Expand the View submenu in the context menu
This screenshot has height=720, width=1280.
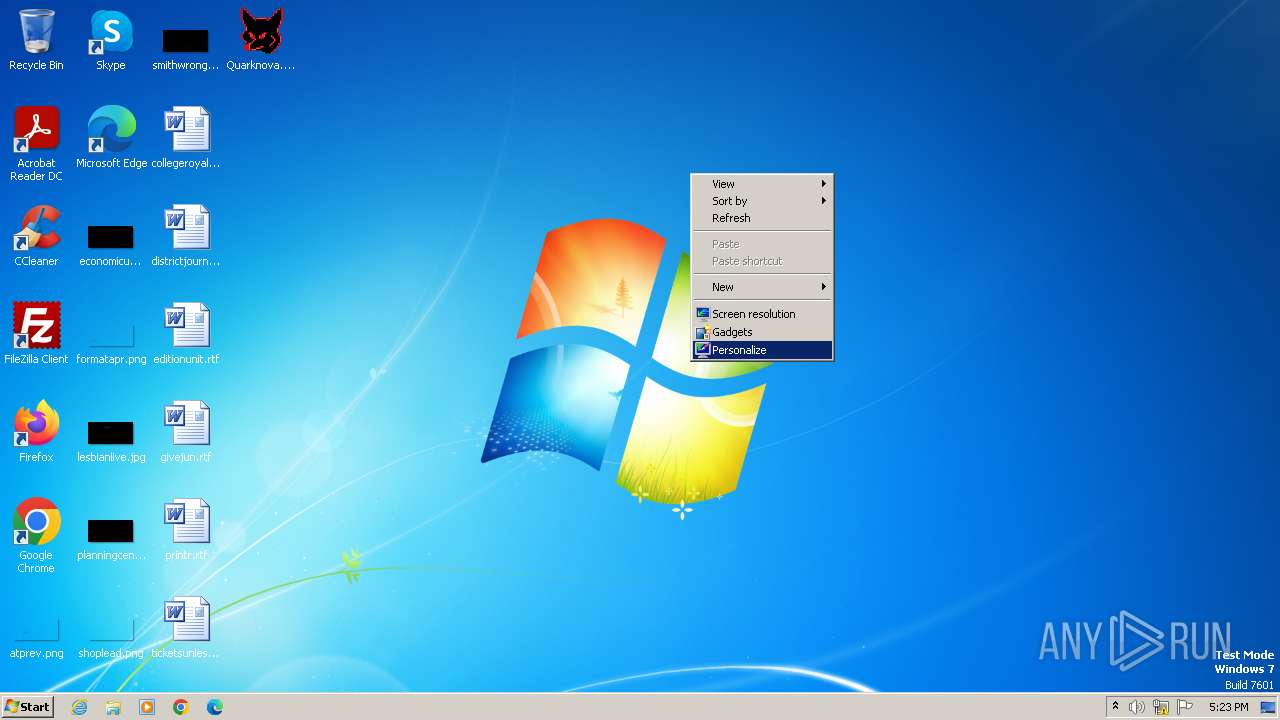click(x=762, y=184)
